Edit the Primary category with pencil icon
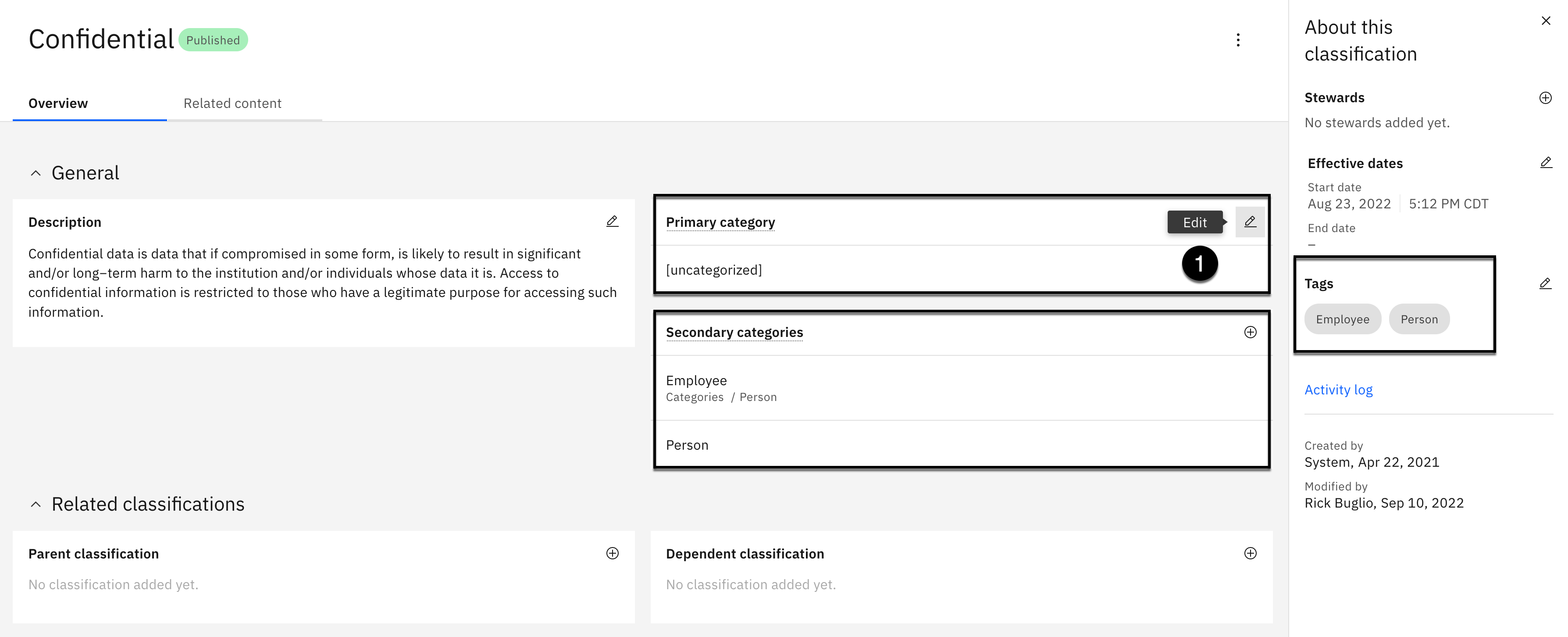 pos(1249,222)
